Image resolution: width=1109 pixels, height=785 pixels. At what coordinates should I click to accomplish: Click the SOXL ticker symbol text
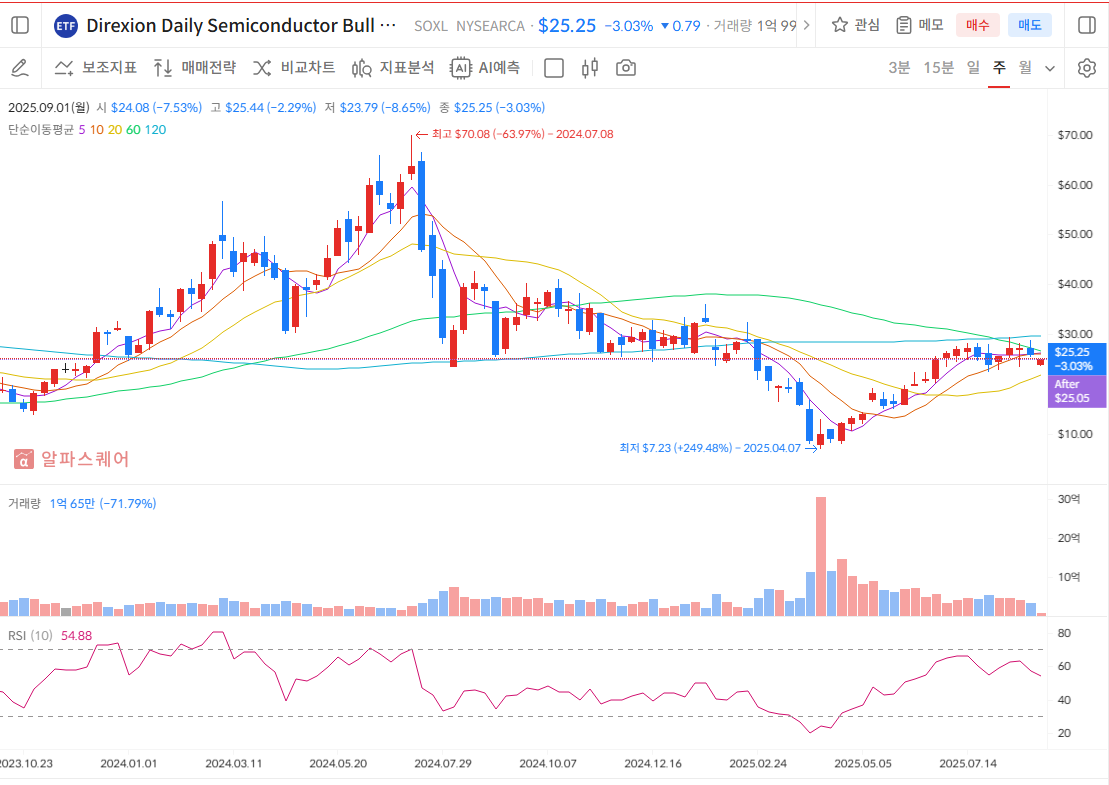tap(431, 26)
